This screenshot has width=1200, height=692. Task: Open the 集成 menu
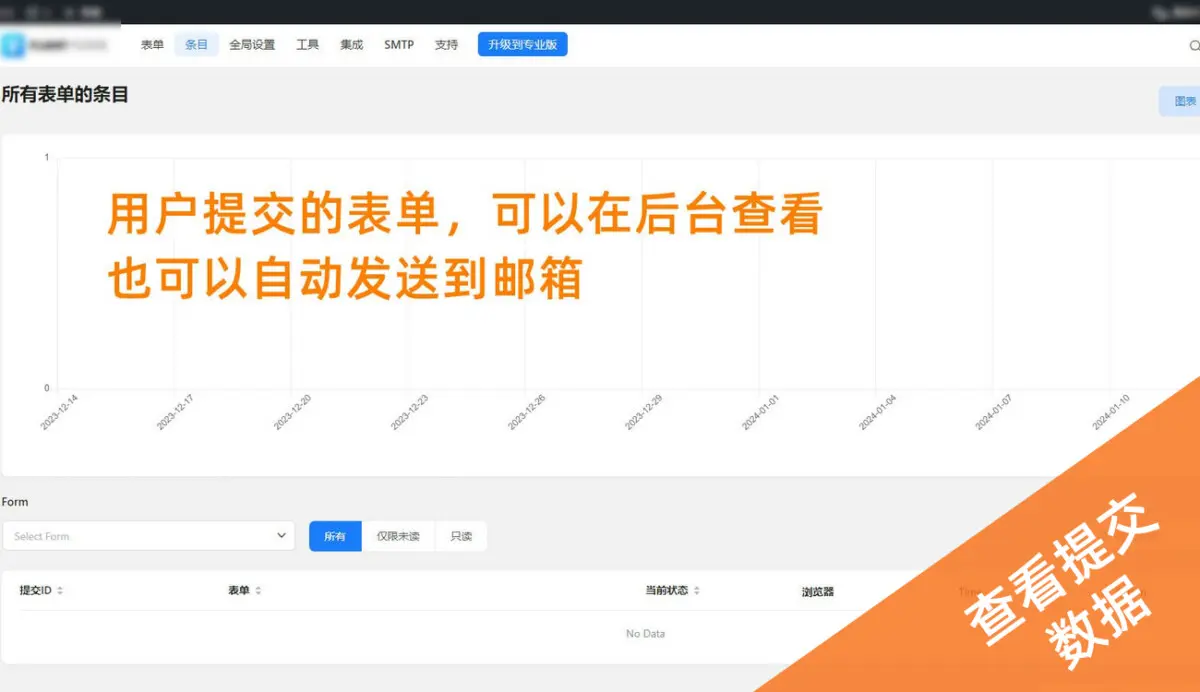click(351, 45)
